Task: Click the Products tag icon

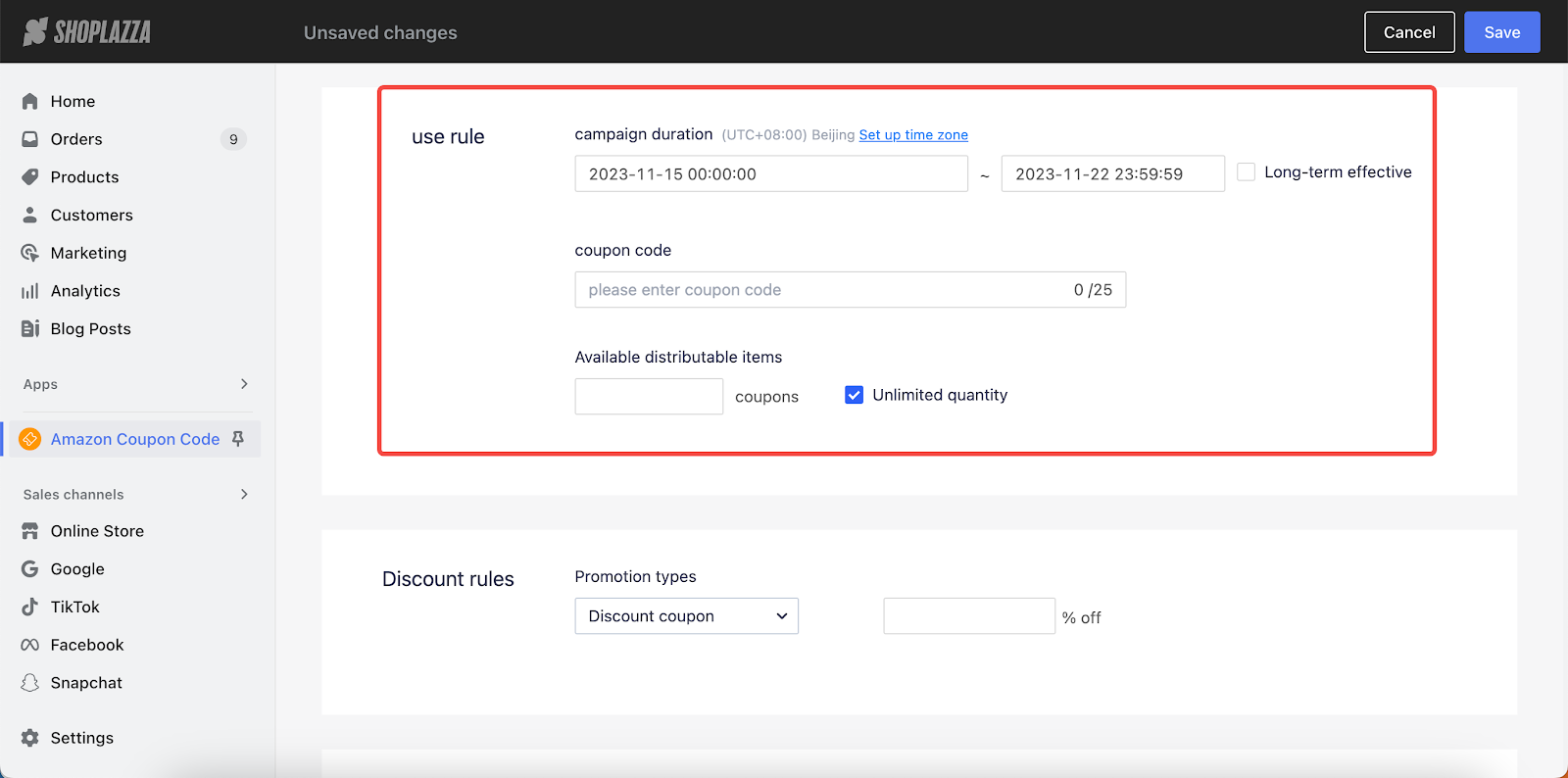Action: point(30,177)
